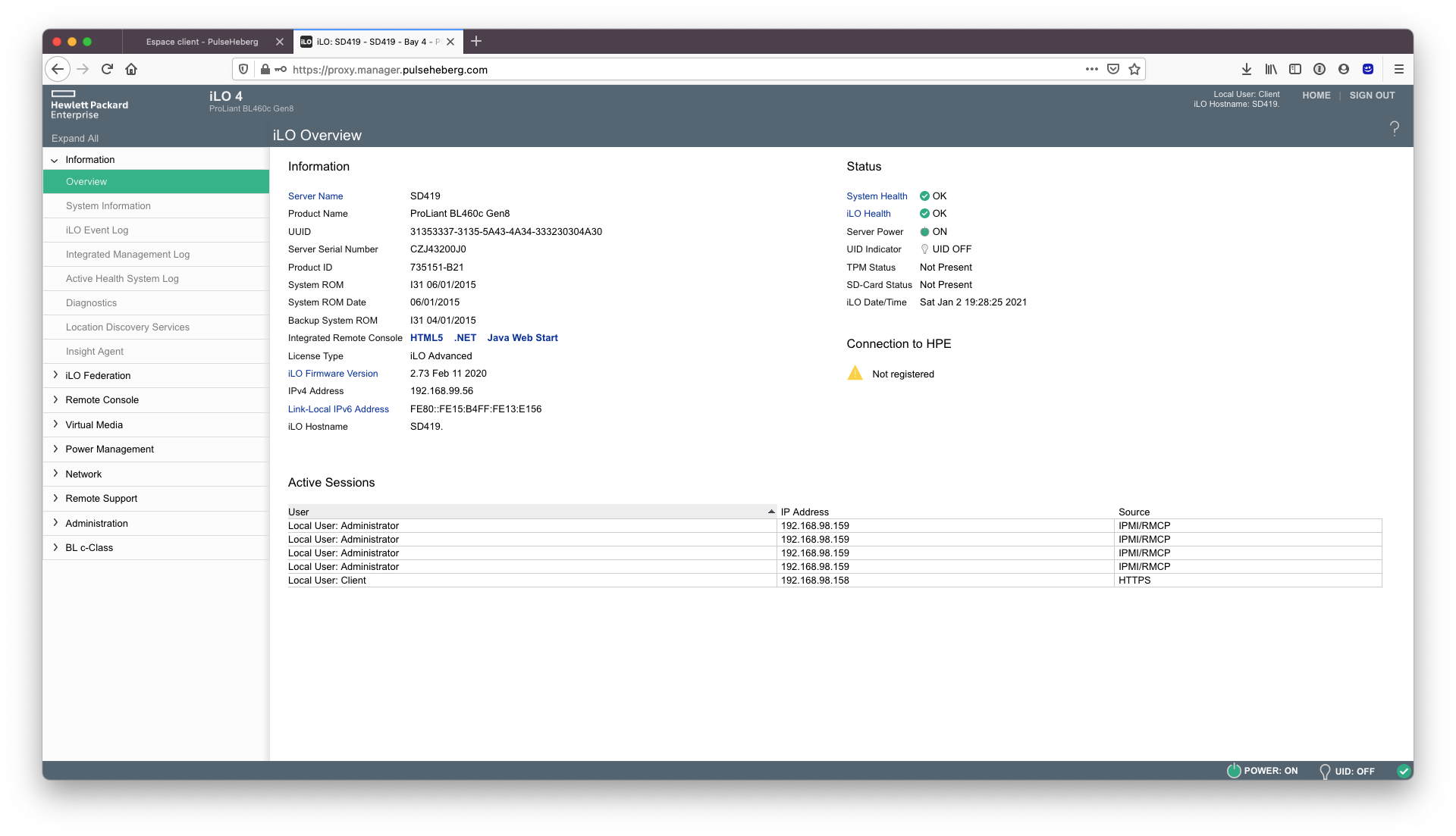Expand the iLO Federation section

pyautogui.click(x=55, y=375)
